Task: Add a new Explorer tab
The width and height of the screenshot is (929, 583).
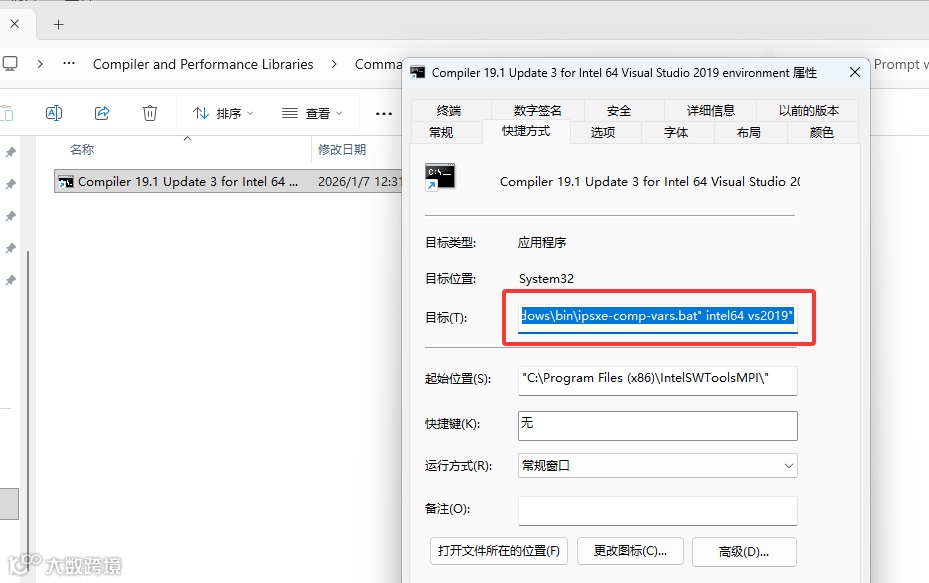Action: [58, 24]
